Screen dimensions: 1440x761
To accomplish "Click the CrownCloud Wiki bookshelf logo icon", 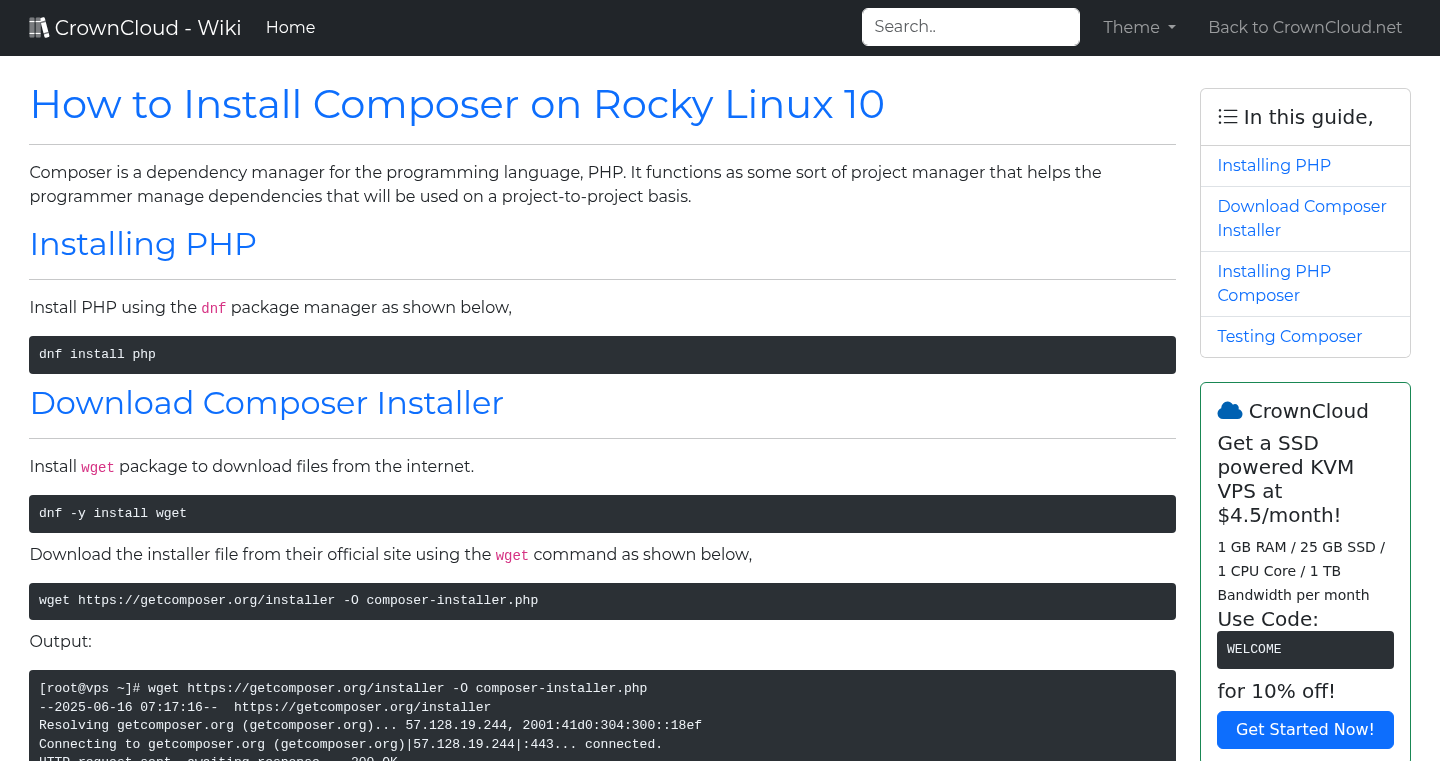I will tap(38, 26).
